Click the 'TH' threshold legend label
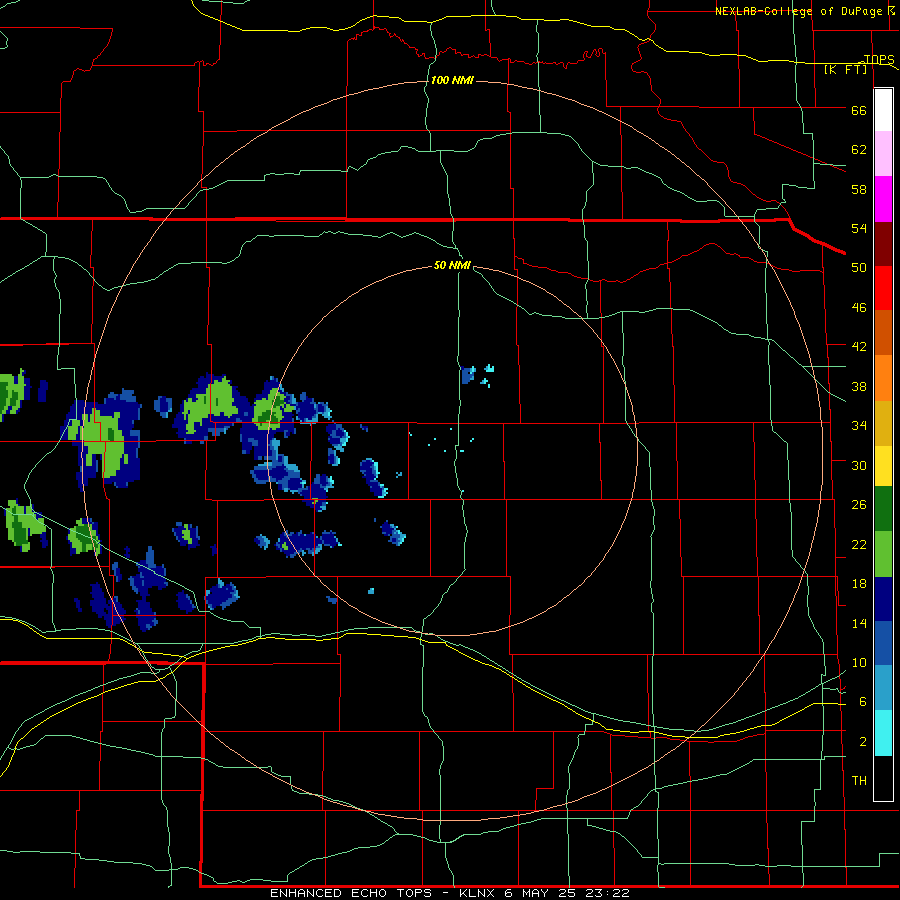 click(859, 781)
